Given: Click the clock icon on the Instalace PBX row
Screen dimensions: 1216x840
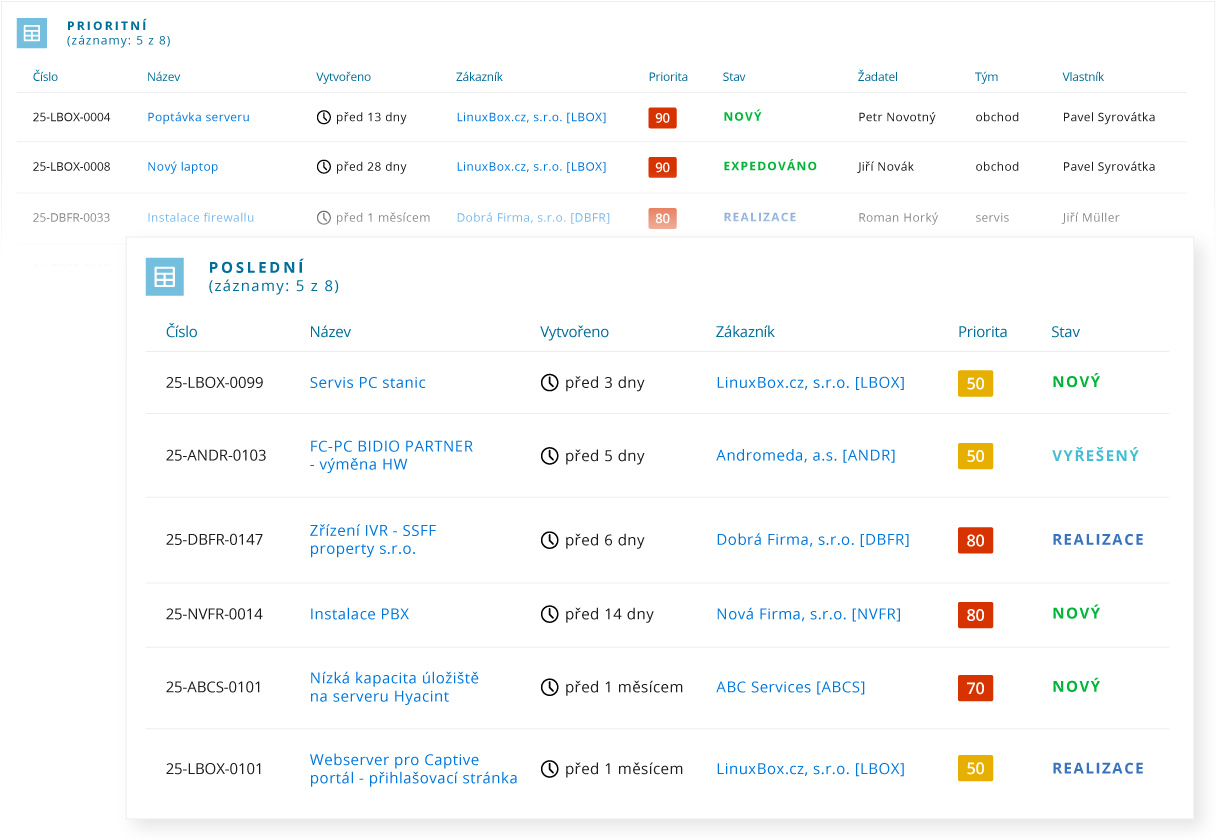Looking at the screenshot, I should [547, 614].
